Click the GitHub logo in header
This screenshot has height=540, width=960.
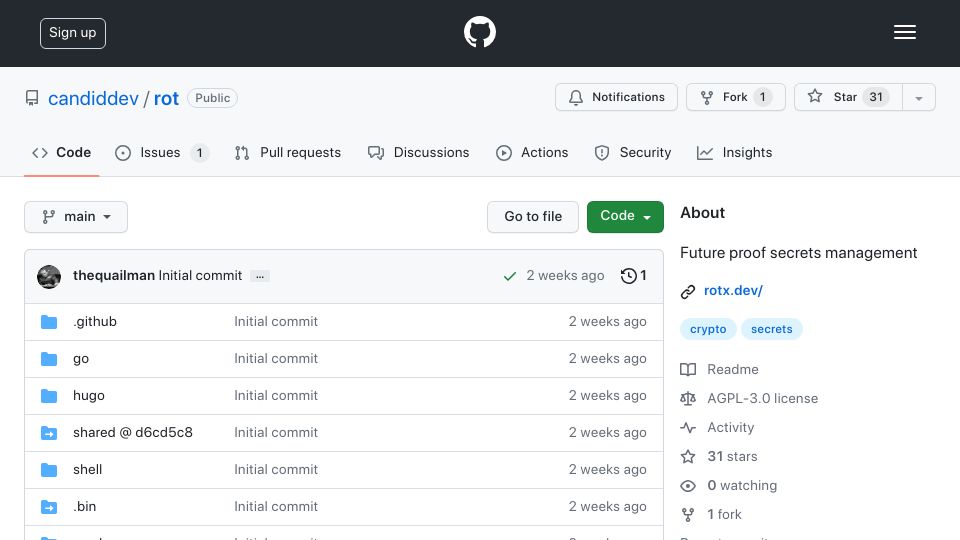pyautogui.click(x=479, y=32)
